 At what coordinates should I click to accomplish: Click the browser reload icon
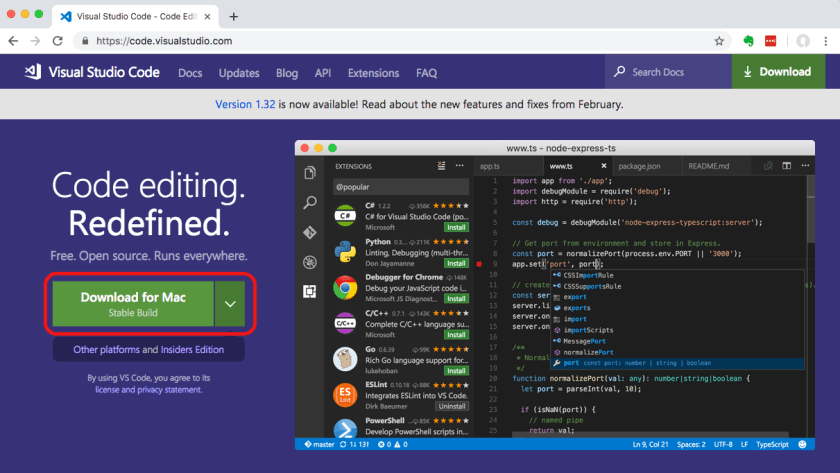coord(58,41)
